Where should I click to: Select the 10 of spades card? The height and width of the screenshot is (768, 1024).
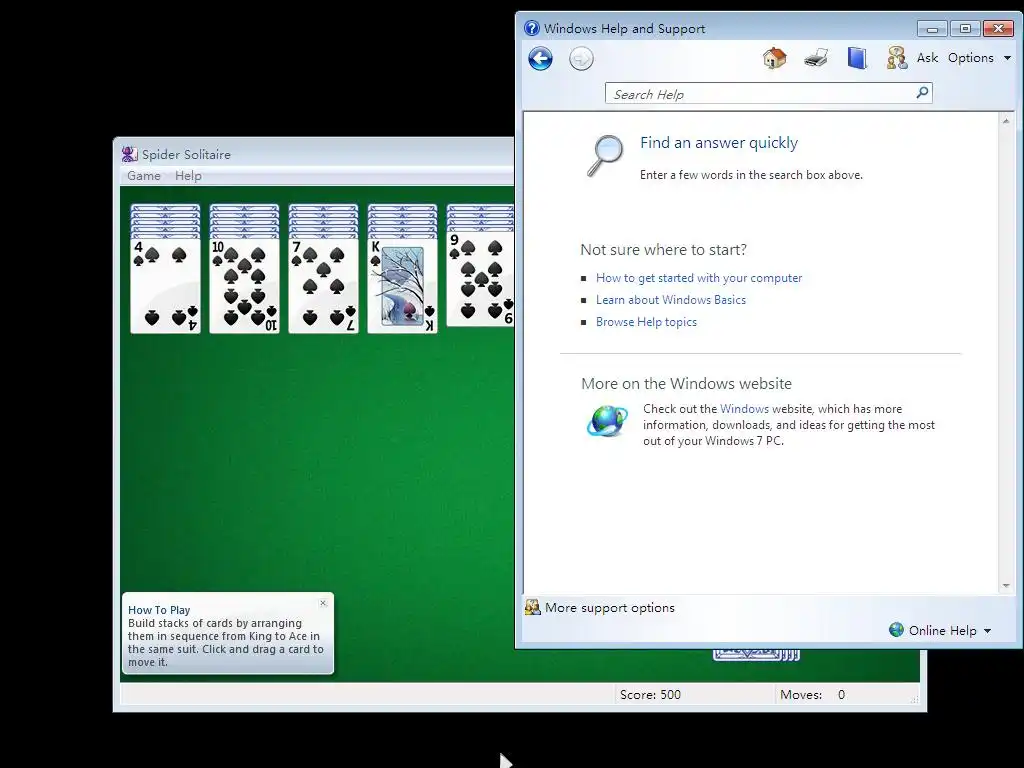pos(244,286)
